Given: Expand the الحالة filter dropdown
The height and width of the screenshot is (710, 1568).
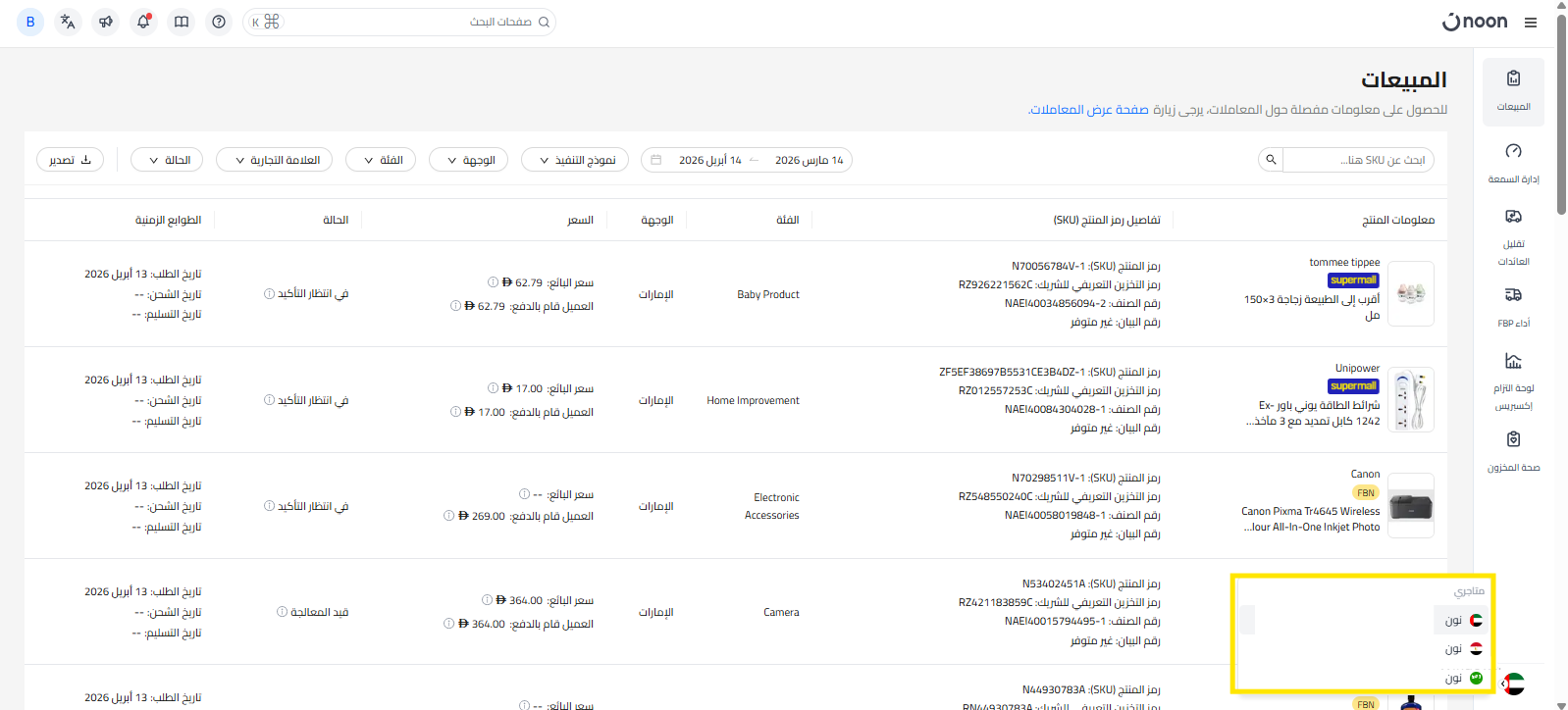Looking at the screenshot, I should (168, 160).
